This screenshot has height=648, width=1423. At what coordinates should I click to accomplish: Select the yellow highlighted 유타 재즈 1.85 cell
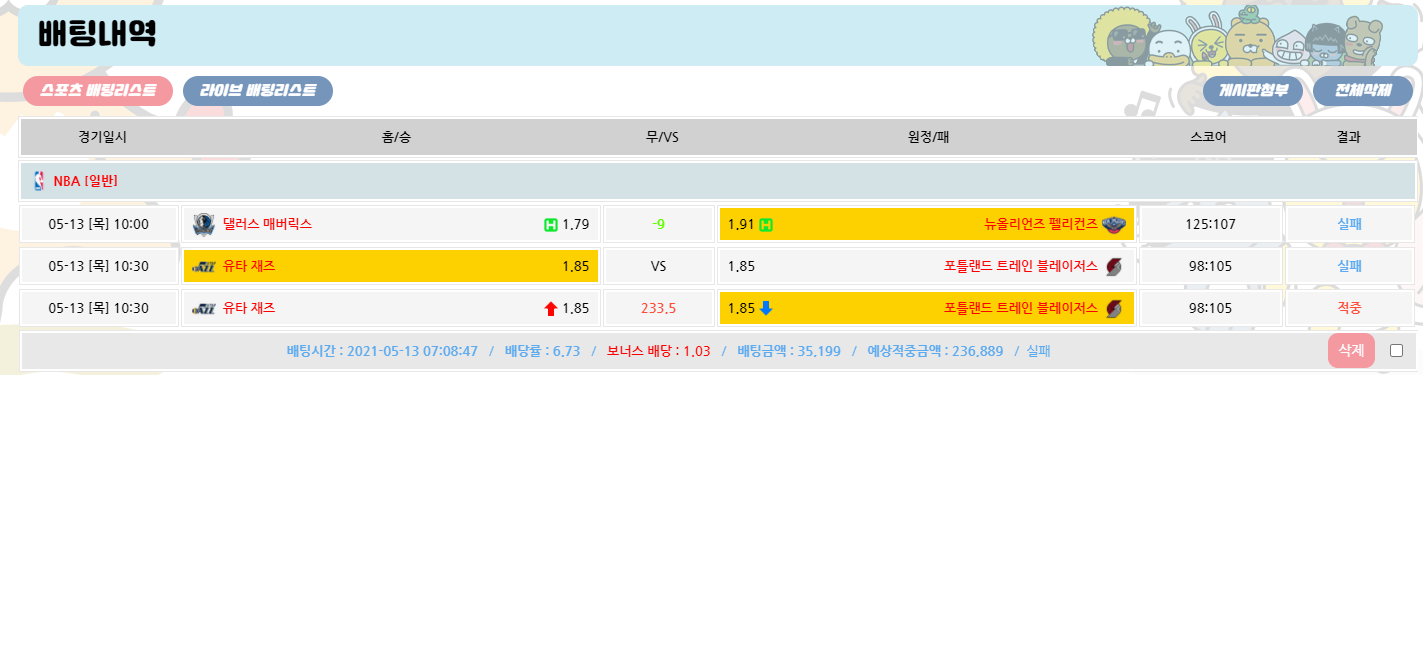pos(391,266)
